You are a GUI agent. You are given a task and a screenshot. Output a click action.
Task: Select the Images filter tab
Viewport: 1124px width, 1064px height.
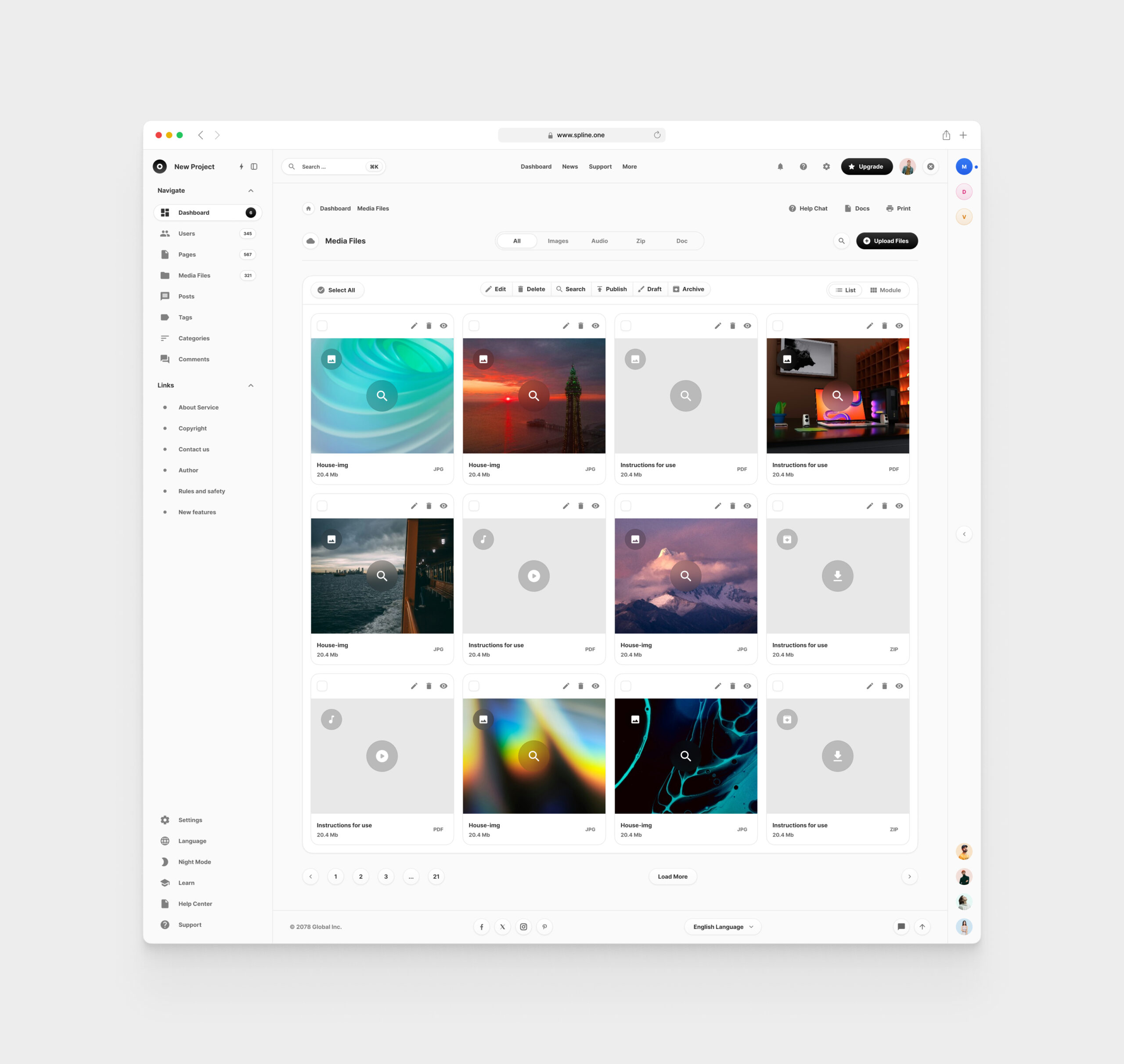point(558,241)
